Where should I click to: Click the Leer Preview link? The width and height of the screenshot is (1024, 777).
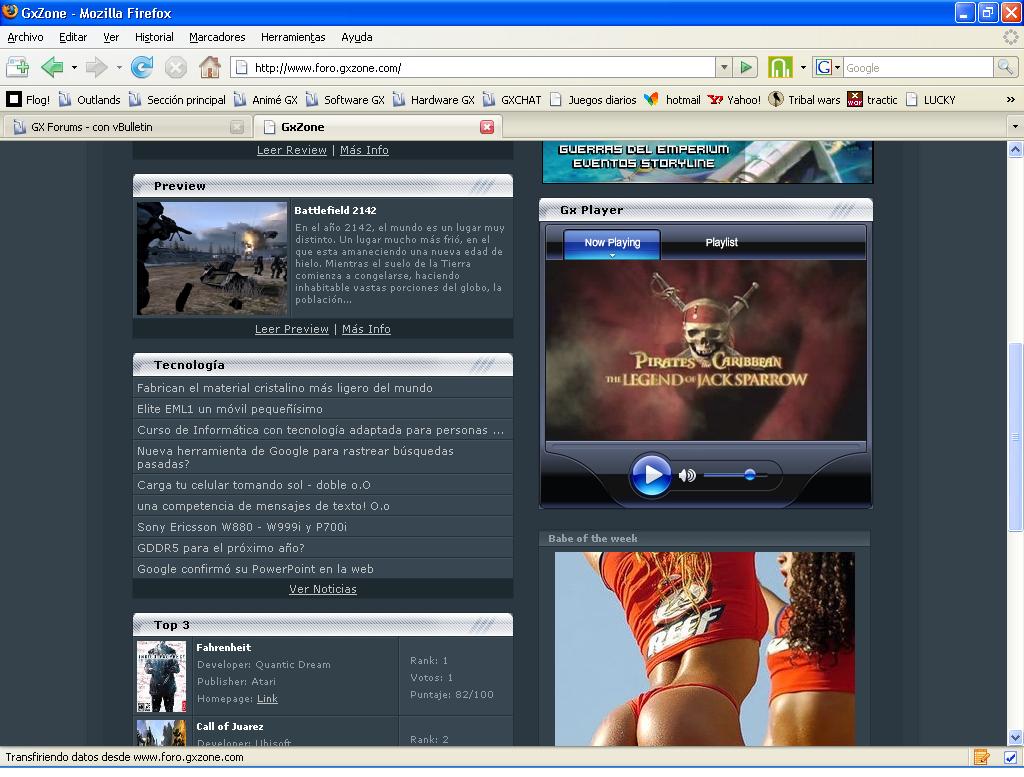point(291,329)
